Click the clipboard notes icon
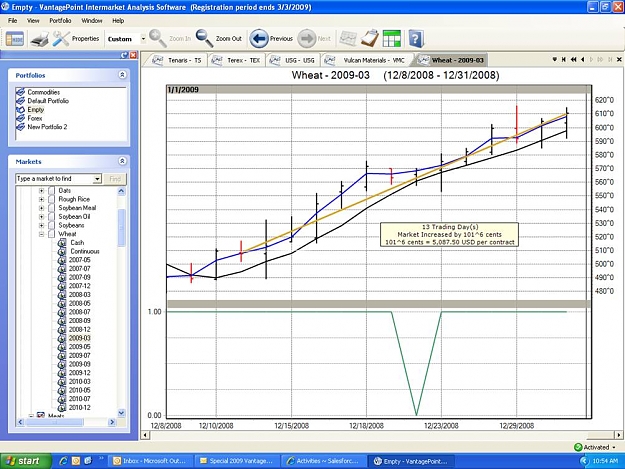The height and width of the screenshot is (469, 625). tap(369, 39)
